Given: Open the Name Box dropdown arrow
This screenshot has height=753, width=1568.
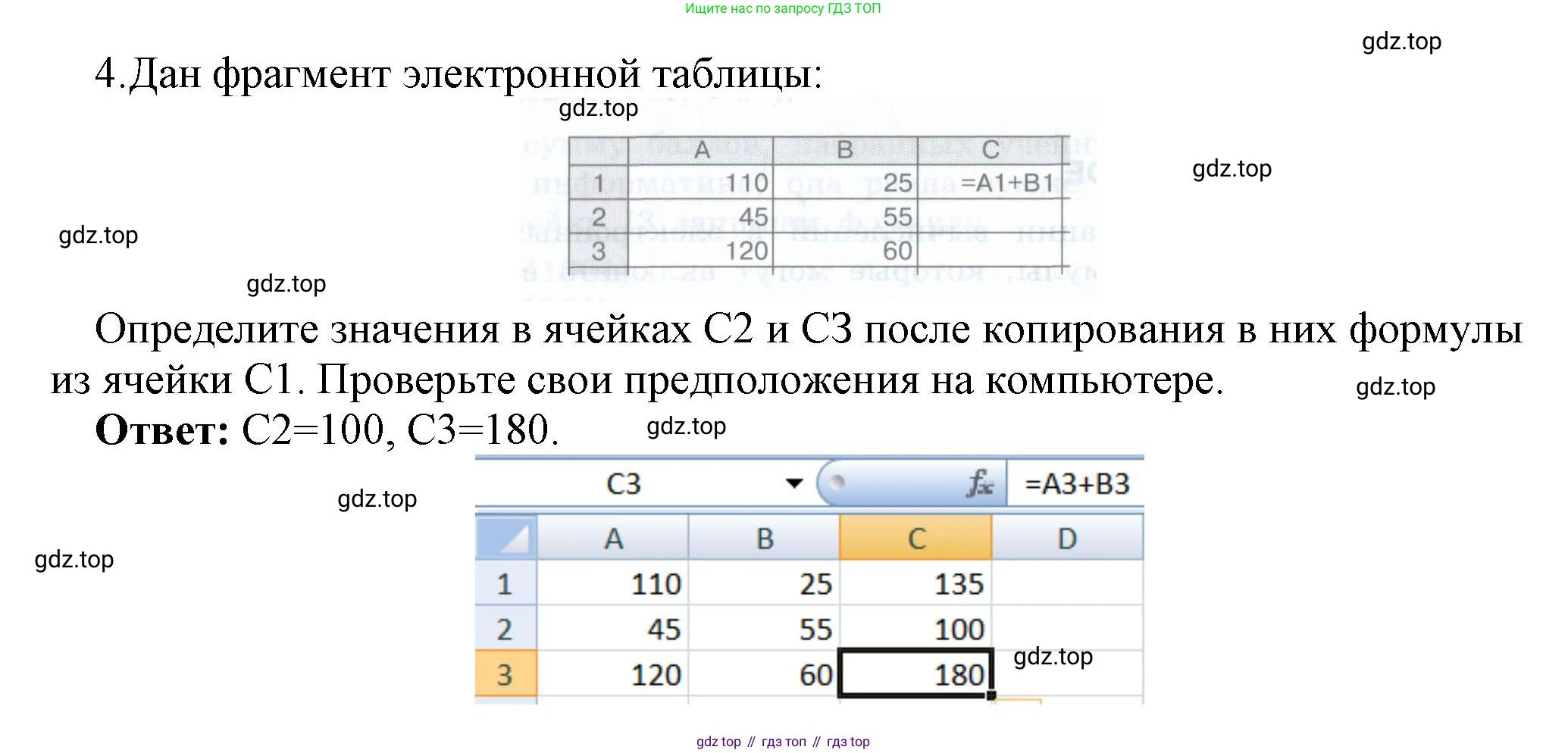Looking at the screenshot, I should tap(793, 483).
